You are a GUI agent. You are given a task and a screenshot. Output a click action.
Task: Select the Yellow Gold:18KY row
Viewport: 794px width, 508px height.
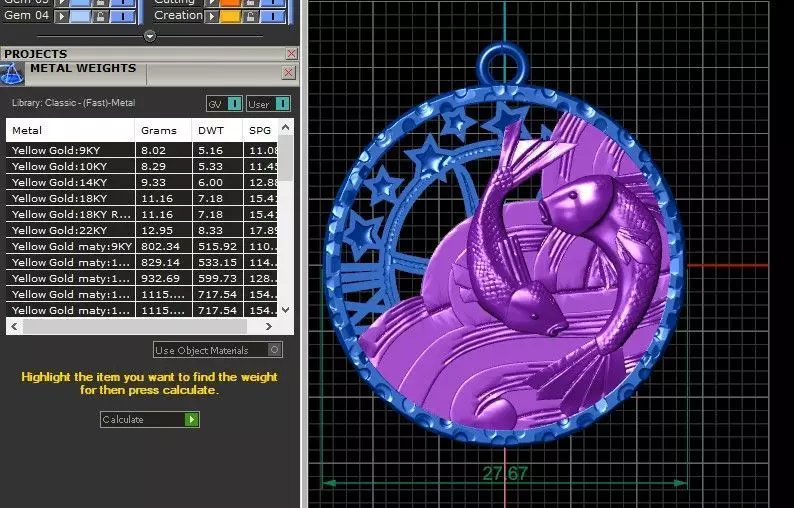pos(142,199)
